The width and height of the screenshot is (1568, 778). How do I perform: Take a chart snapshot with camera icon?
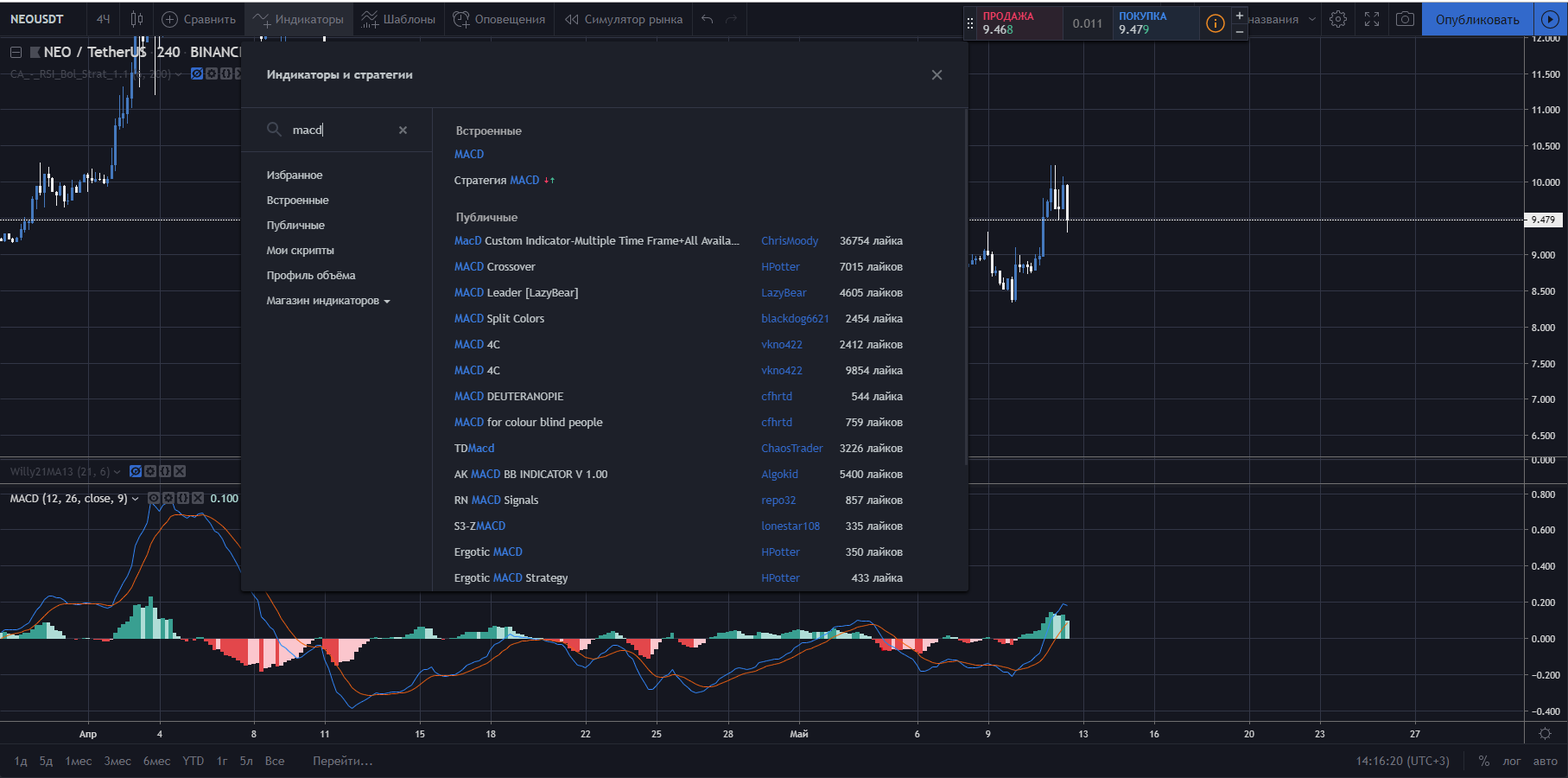(x=1406, y=19)
